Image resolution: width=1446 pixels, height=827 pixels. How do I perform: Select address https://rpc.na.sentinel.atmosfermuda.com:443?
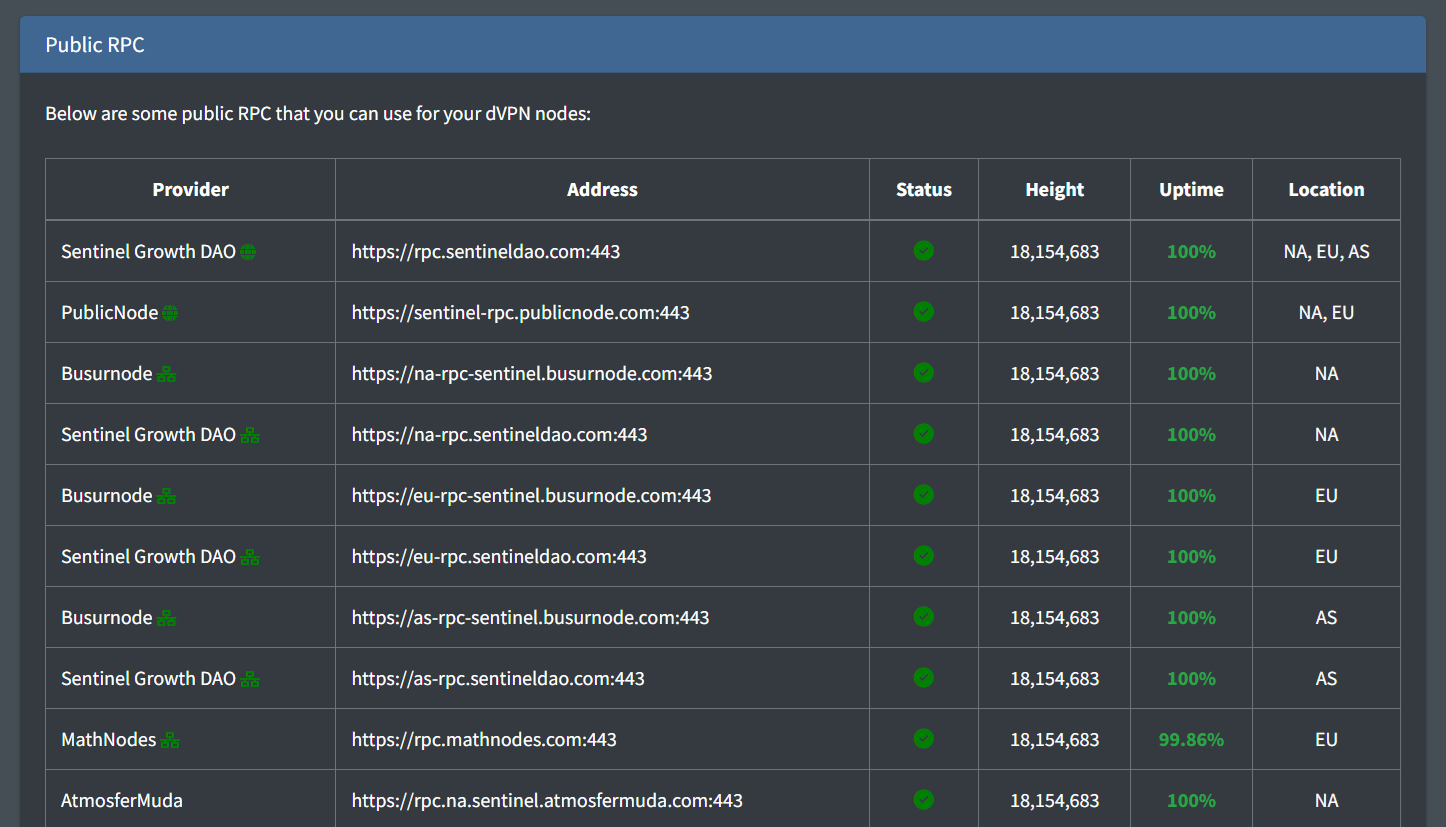pos(547,801)
